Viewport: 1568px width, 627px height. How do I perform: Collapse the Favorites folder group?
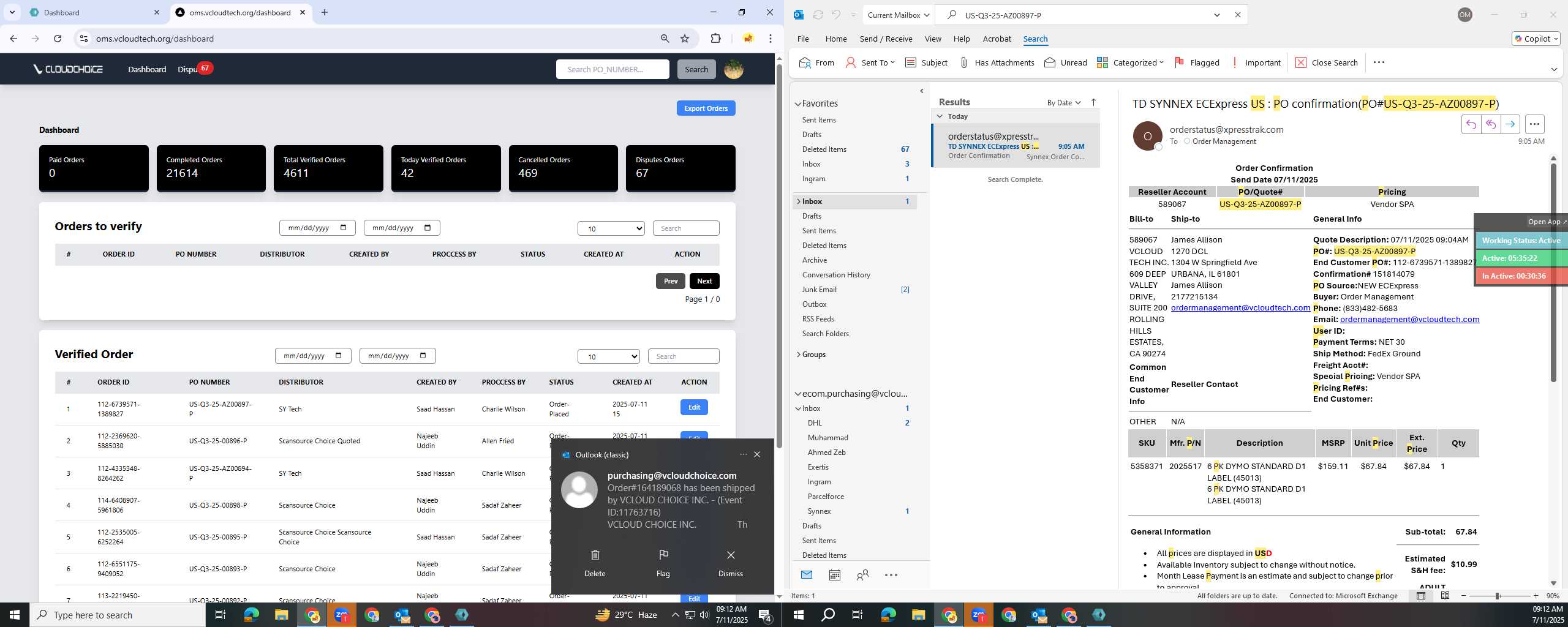pyautogui.click(x=798, y=104)
